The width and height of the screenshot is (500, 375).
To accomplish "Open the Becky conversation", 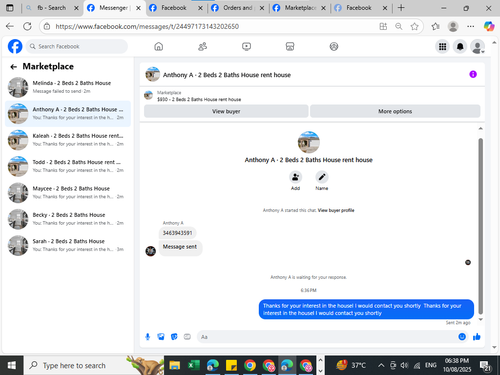I will (x=68, y=219).
